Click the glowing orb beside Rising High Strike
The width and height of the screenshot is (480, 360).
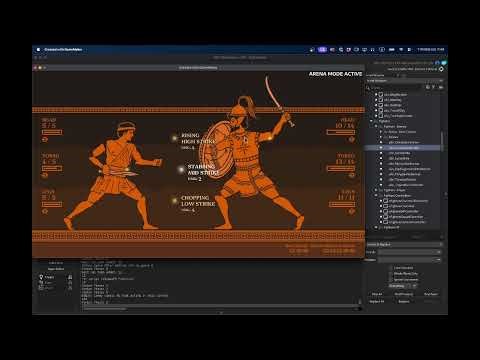pyautogui.click(x=174, y=138)
